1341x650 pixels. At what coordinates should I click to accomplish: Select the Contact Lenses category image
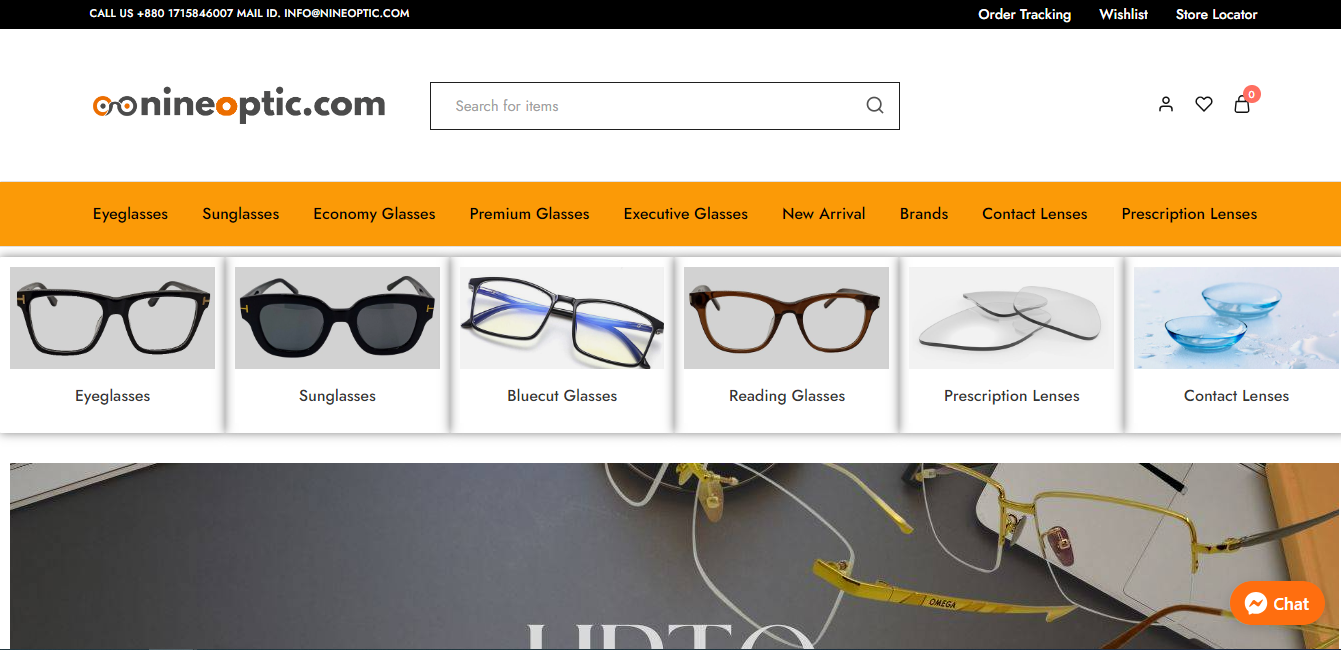(1236, 317)
